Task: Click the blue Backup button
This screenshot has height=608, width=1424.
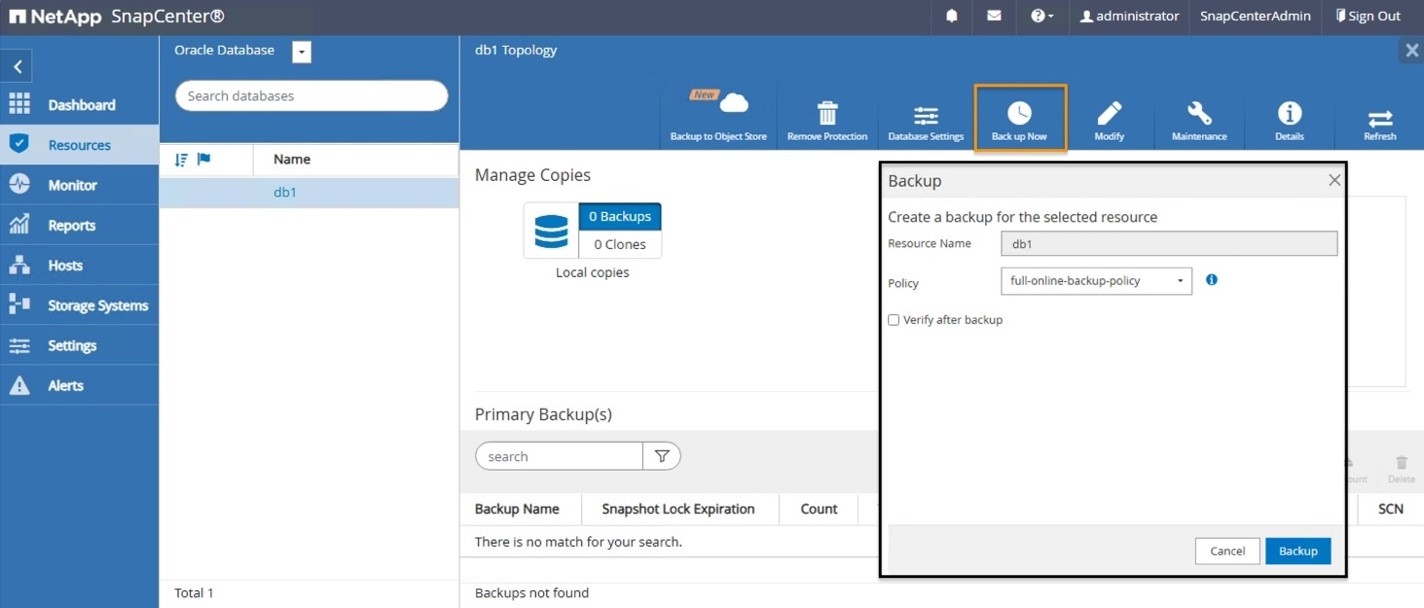Action: [1298, 551]
